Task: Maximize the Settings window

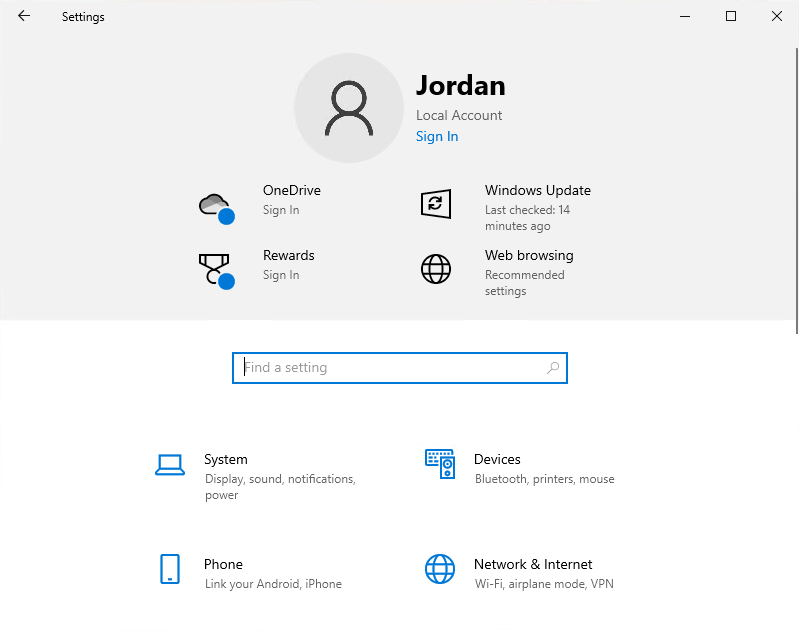Action: coord(731,16)
